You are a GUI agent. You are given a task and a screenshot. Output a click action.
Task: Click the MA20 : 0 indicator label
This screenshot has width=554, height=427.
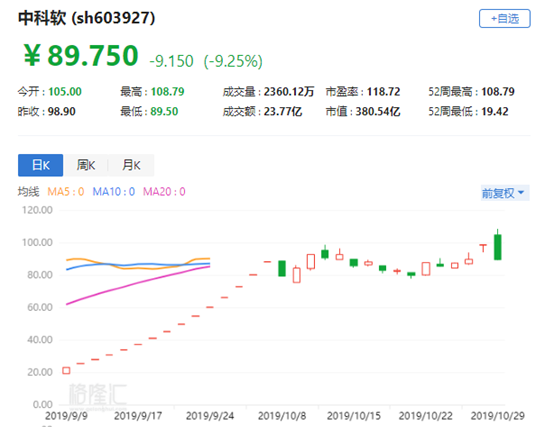(x=164, y=192)
